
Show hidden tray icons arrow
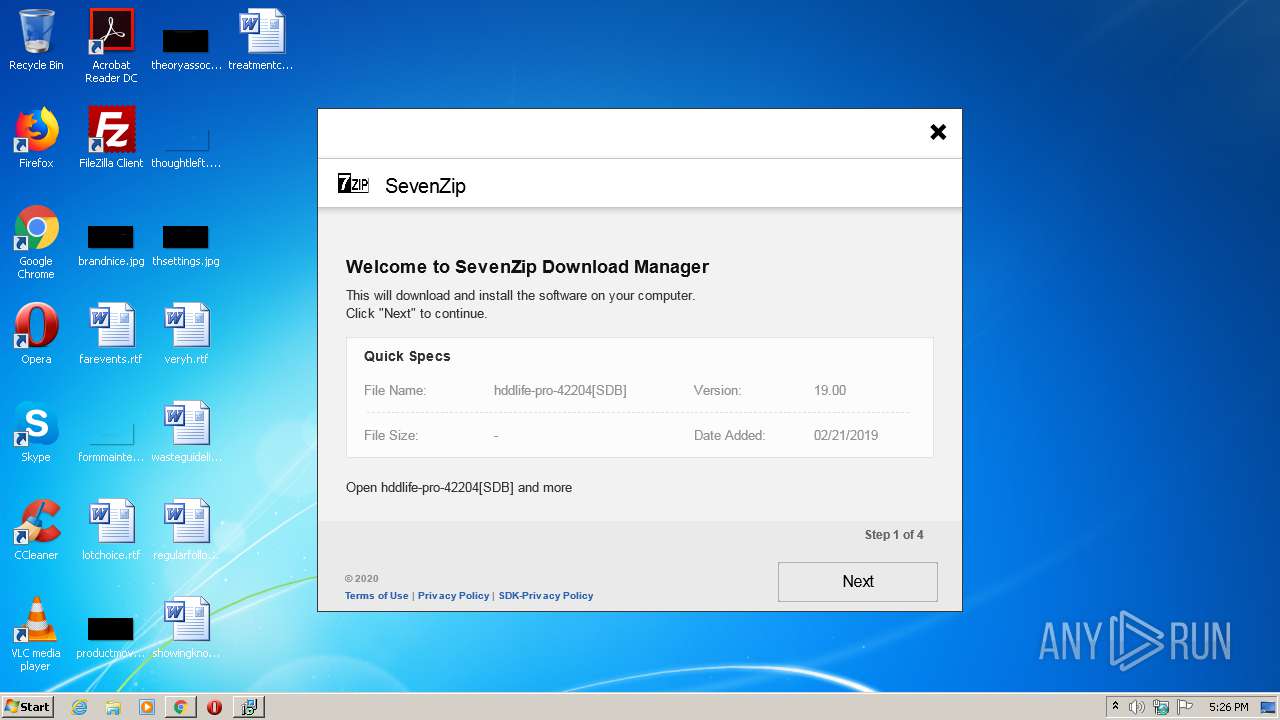[1115, 707]
